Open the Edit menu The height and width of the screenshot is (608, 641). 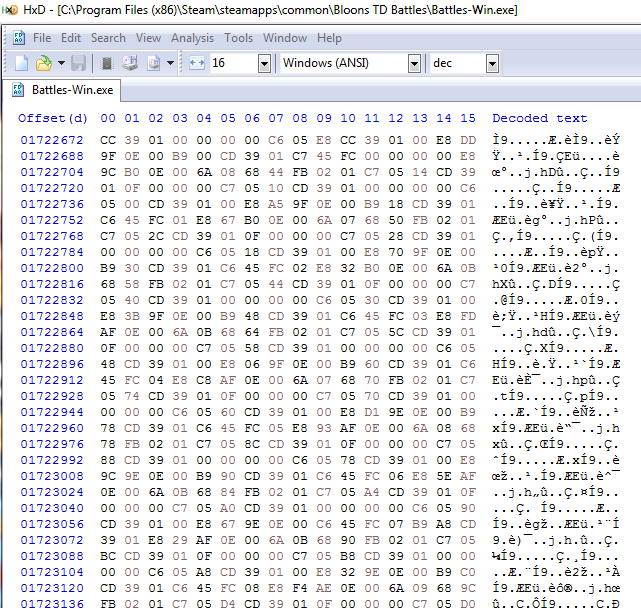click(71, 38)
